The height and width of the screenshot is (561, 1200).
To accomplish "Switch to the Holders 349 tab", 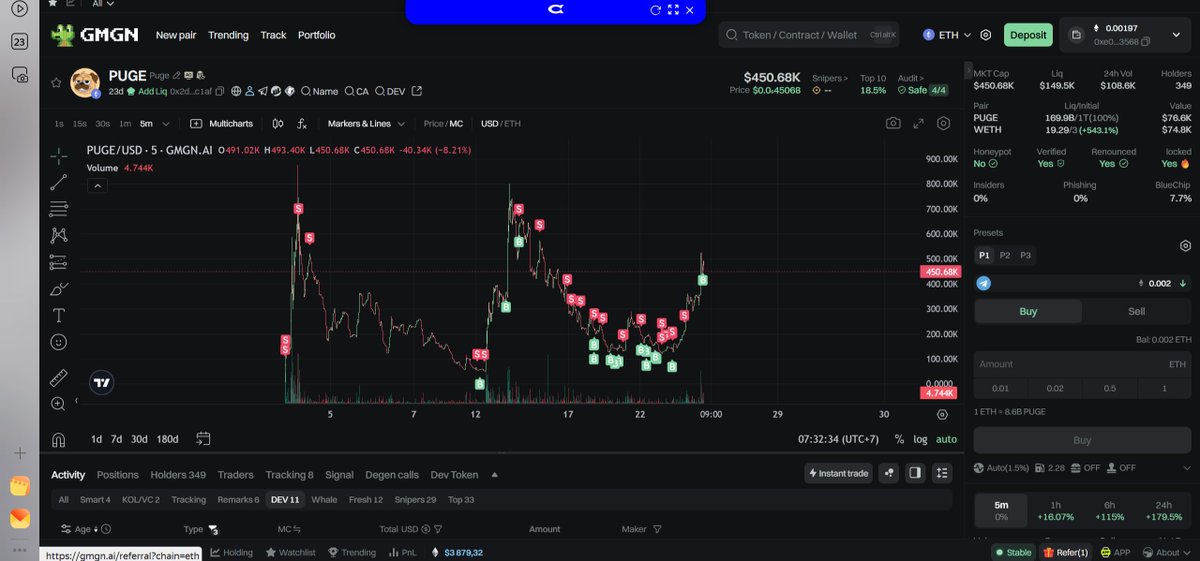I will [178, 475].
